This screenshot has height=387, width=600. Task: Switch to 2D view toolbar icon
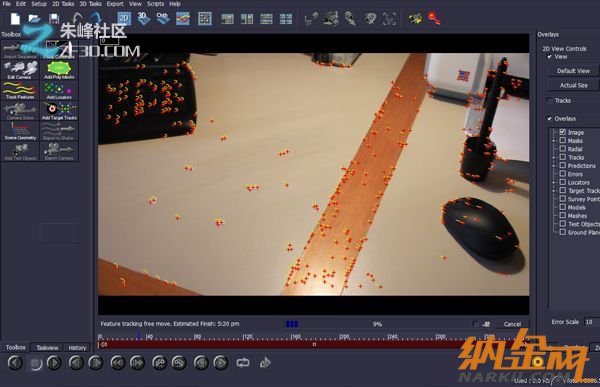click(124, 18)
